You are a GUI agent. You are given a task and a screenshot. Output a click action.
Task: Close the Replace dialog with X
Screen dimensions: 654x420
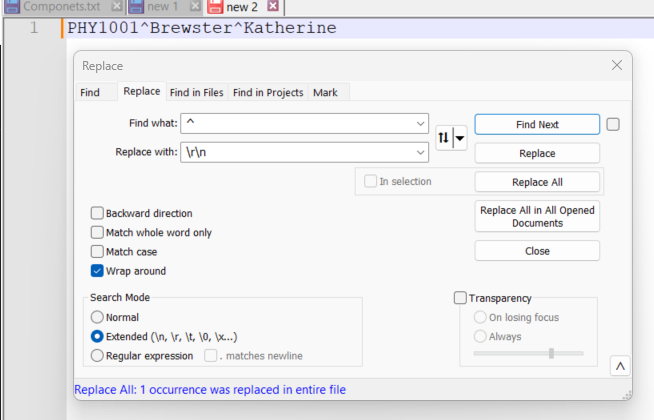[617, 65]
